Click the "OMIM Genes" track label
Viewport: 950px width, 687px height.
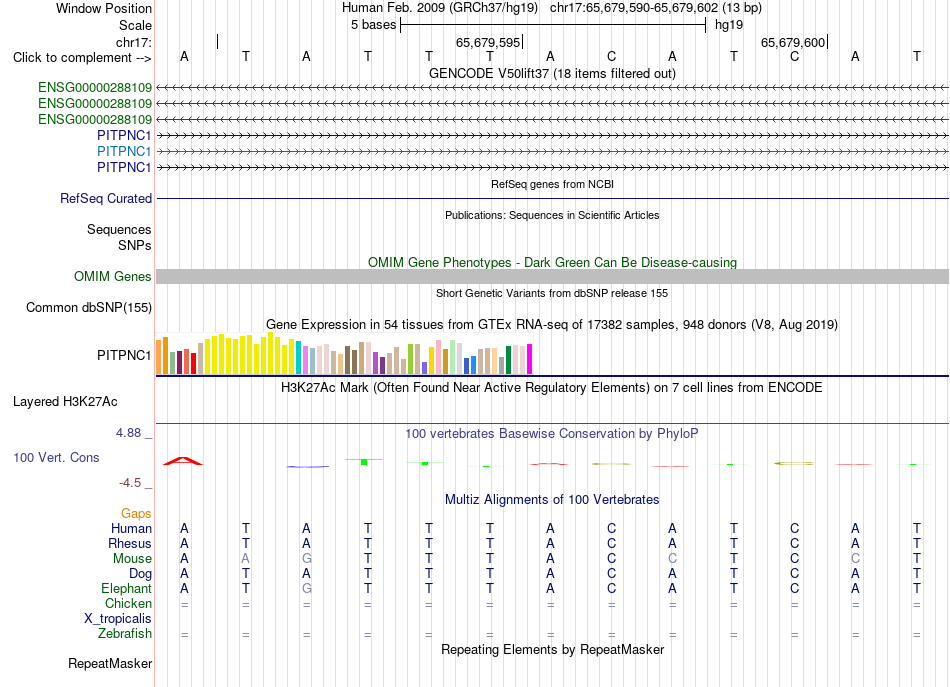(x=112, y=276)
